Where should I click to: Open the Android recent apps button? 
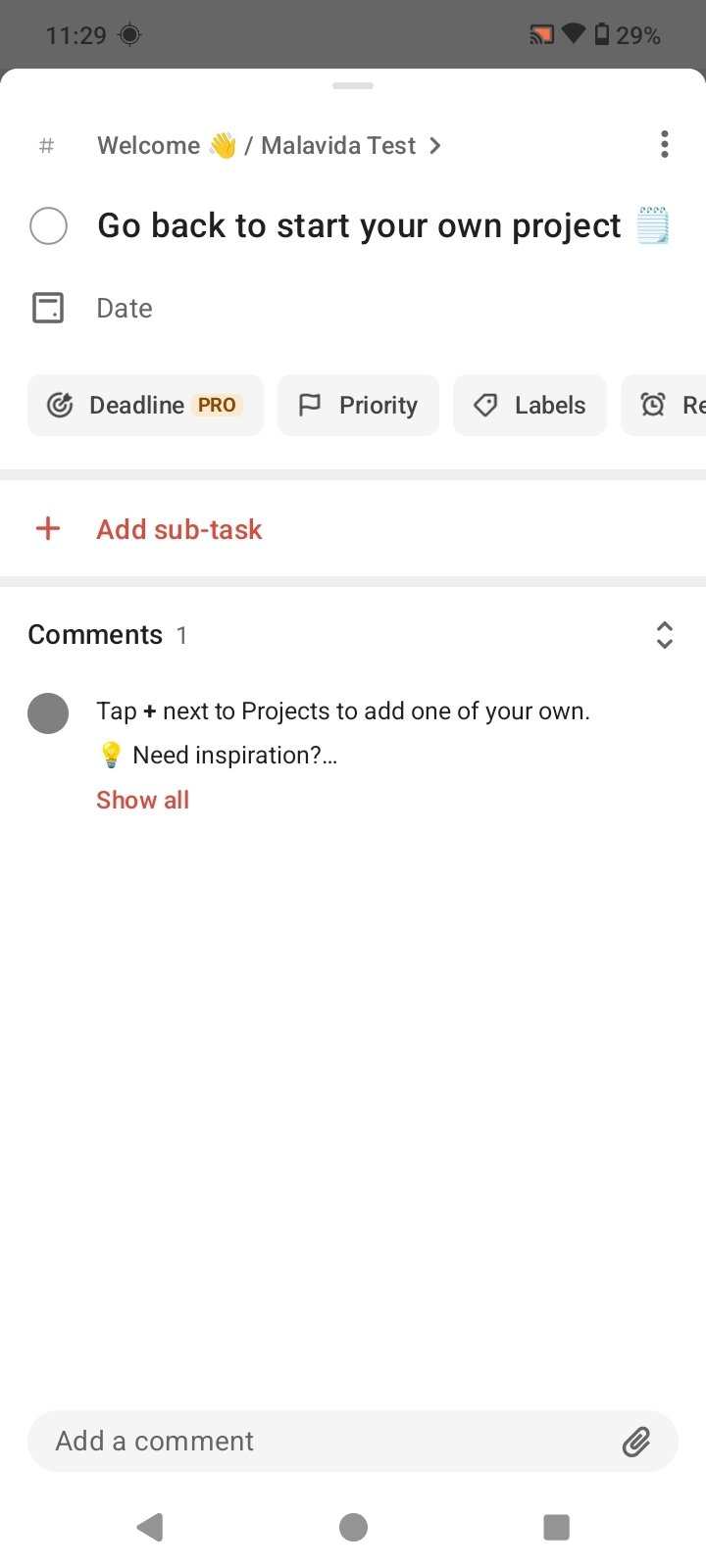tap(556, 1527)
